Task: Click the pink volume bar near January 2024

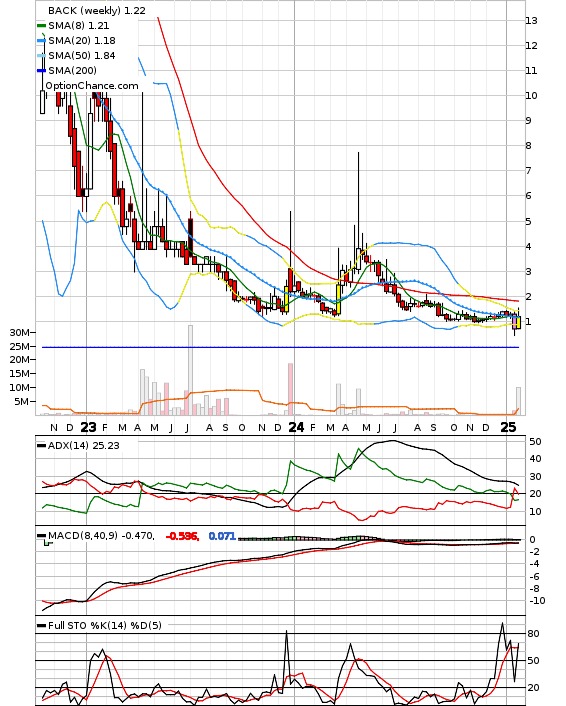Action: click(290, 389)
